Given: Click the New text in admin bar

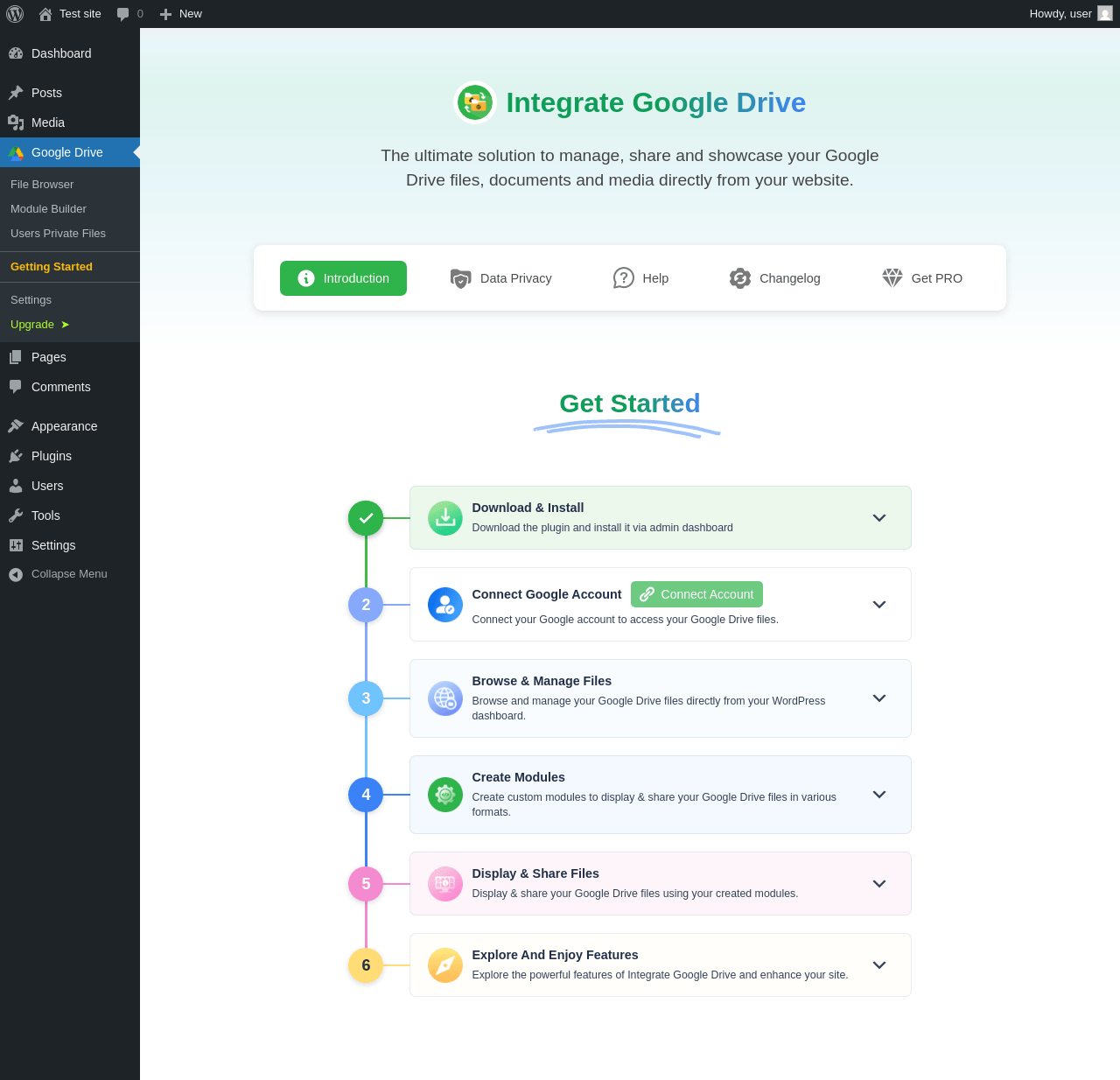Looking at the screenshot, I should 191,14.
